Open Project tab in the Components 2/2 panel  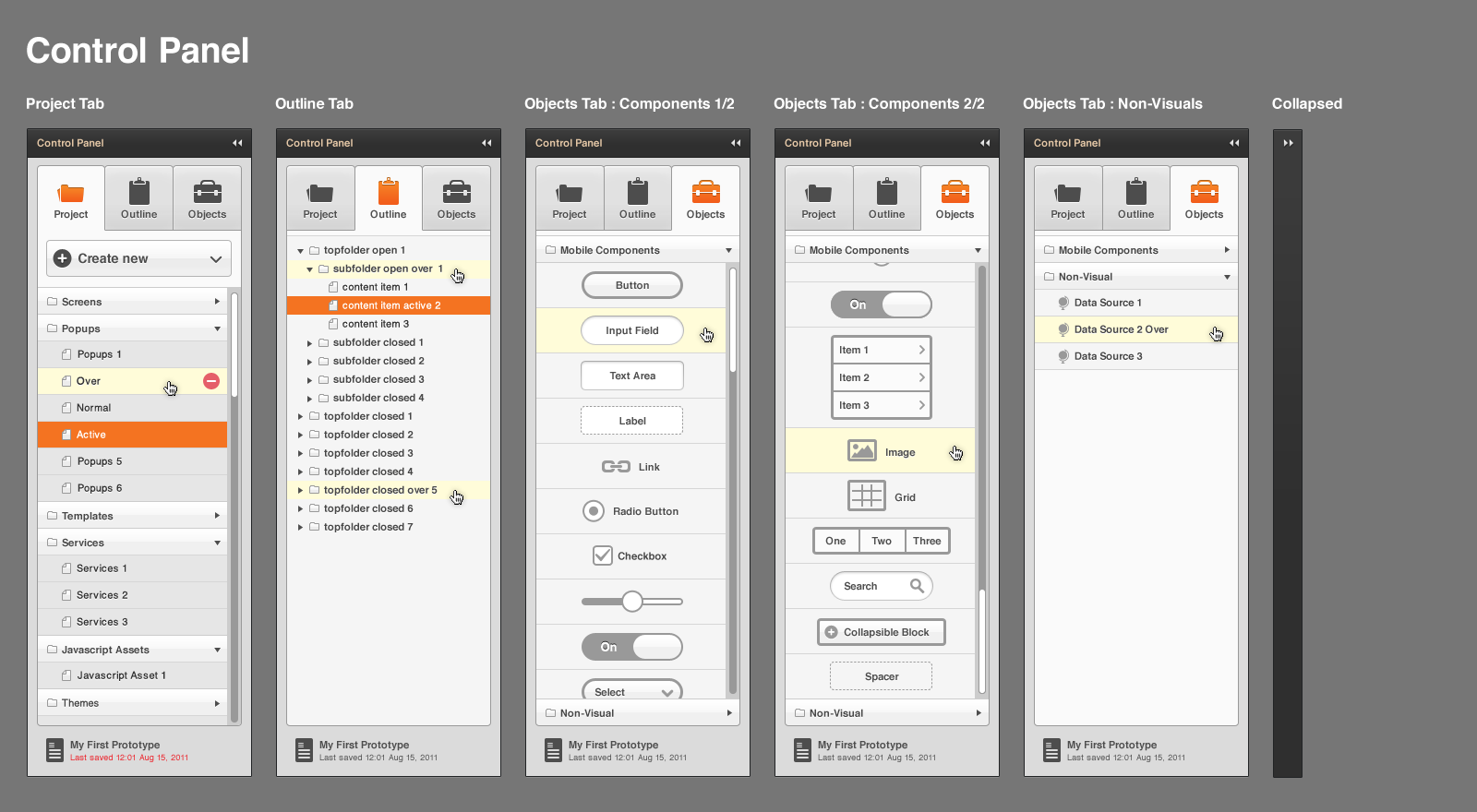[819, 198]
